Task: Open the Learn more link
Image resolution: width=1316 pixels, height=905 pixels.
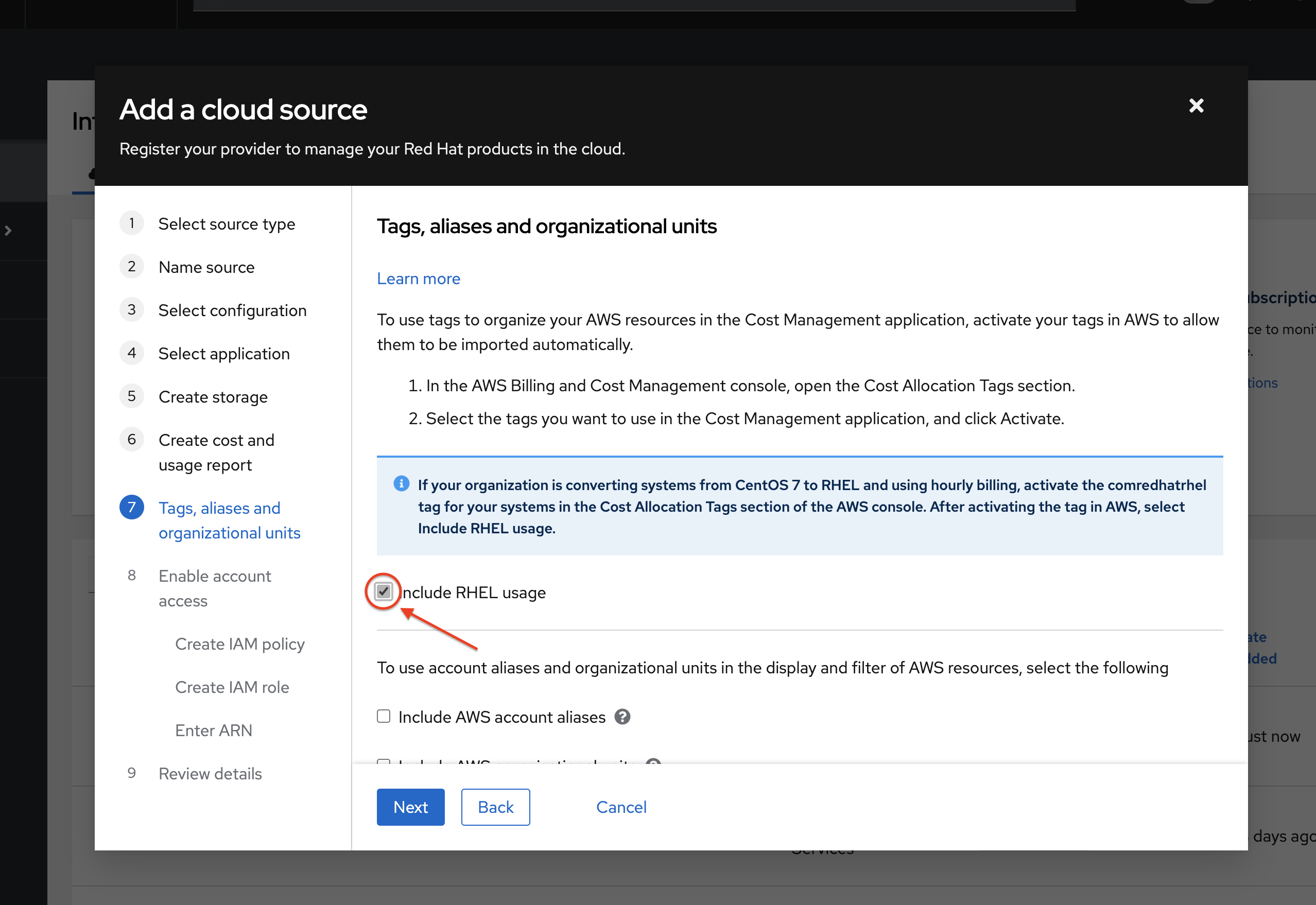Action: pyautogui.click(x=419, y=279)
